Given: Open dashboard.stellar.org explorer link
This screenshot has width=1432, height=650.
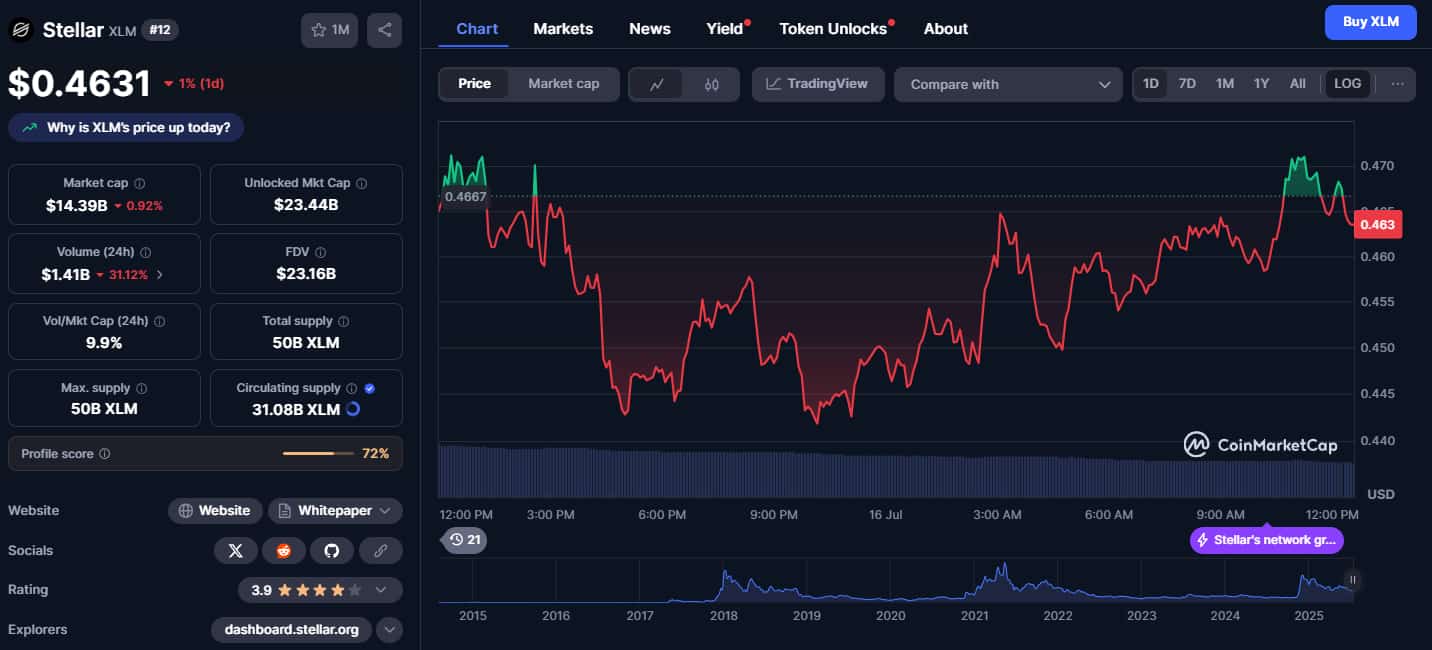Looking at the screenshot, I should pos(291,630).
